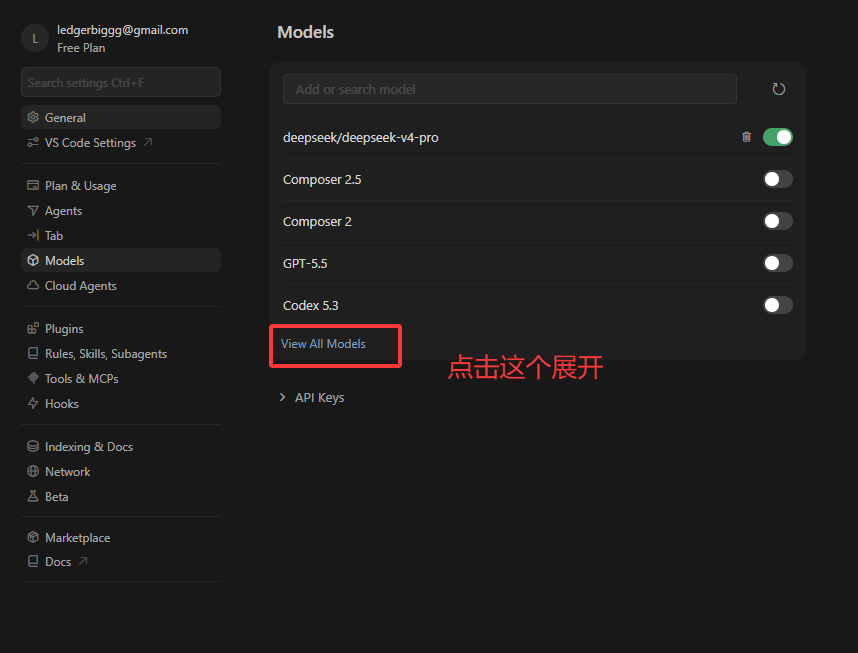Click the API Keys label

[x=320, y=397]
